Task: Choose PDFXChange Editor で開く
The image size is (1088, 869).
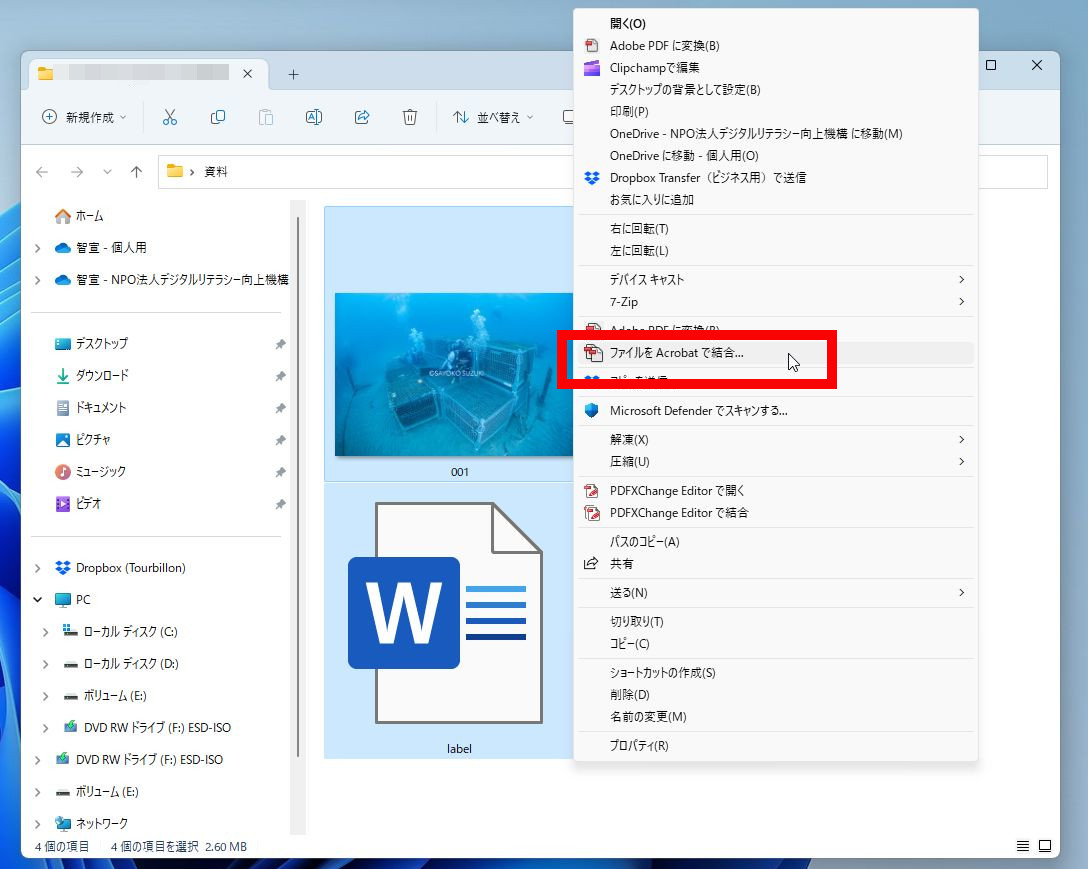Action: point(776,491)
